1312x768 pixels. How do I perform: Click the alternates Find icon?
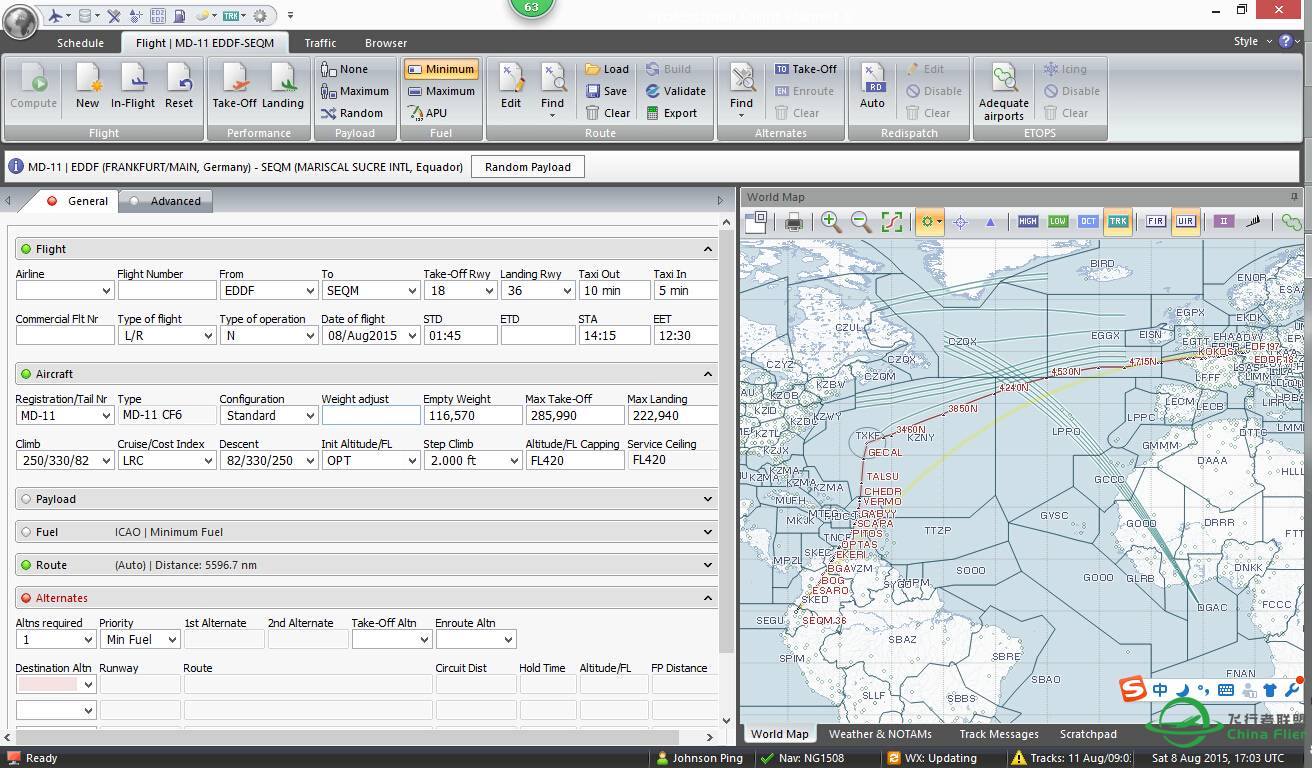pos(741,90)
